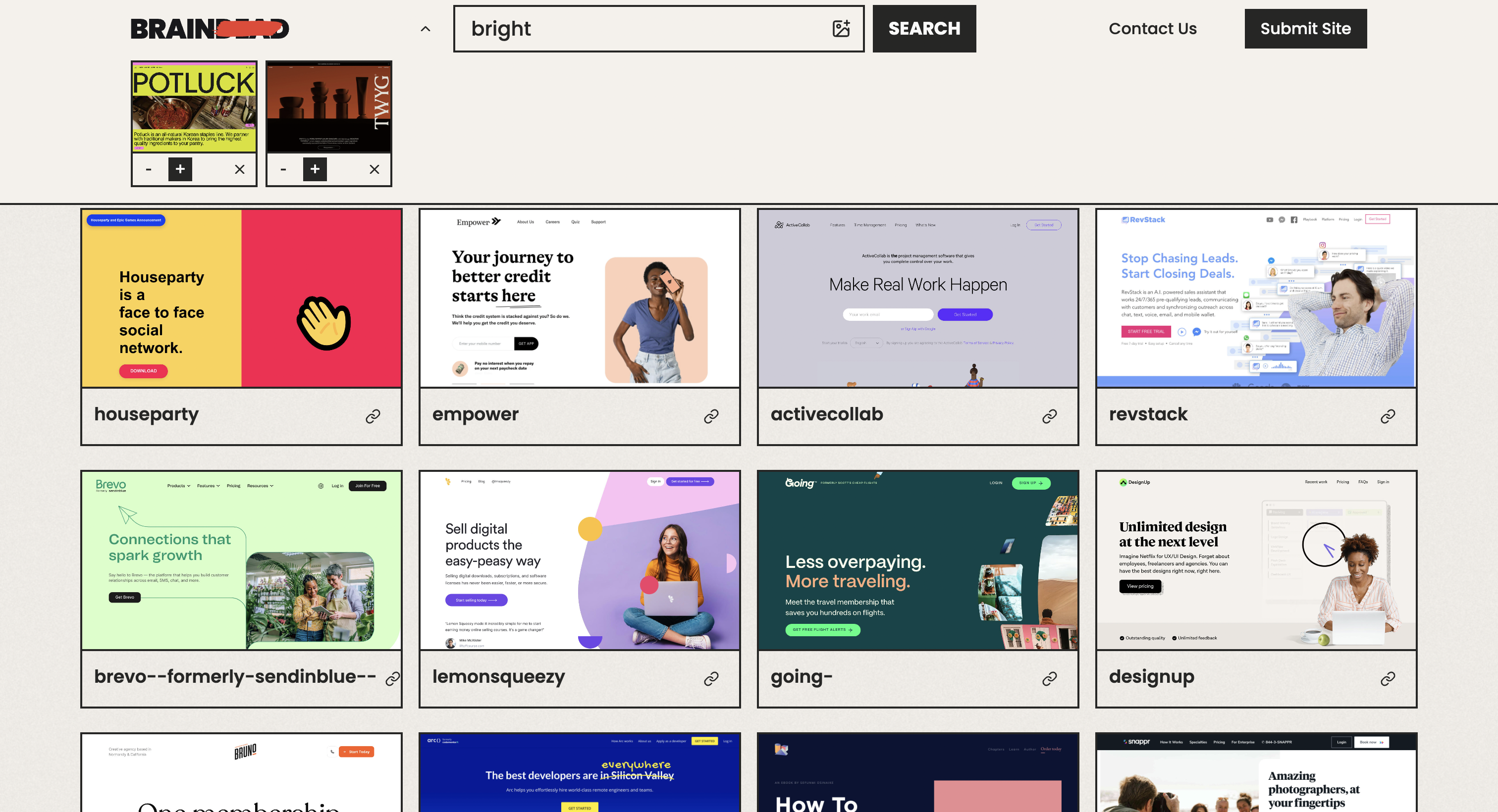Viewport: 1498px width, 812px height.
Task: Open the Going site screenshot
Action: coord(917,560)
